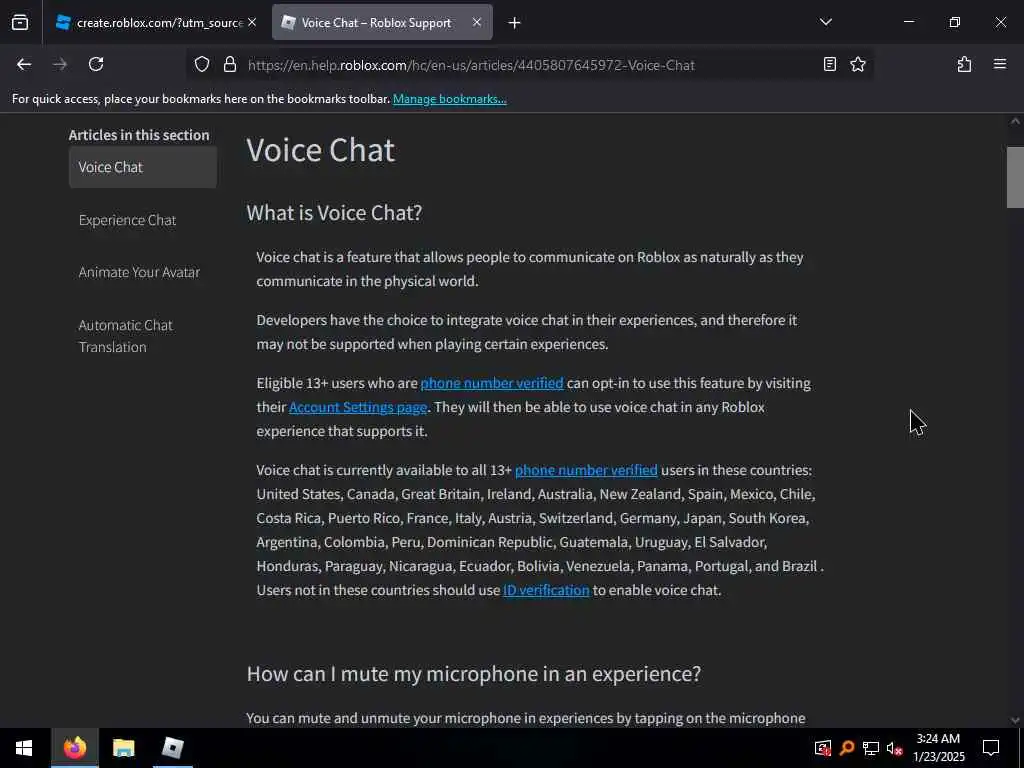1024x768 pixels.
Task: Bookmark this page with the star
Action: pyautogui.click(x=857, y=64)
